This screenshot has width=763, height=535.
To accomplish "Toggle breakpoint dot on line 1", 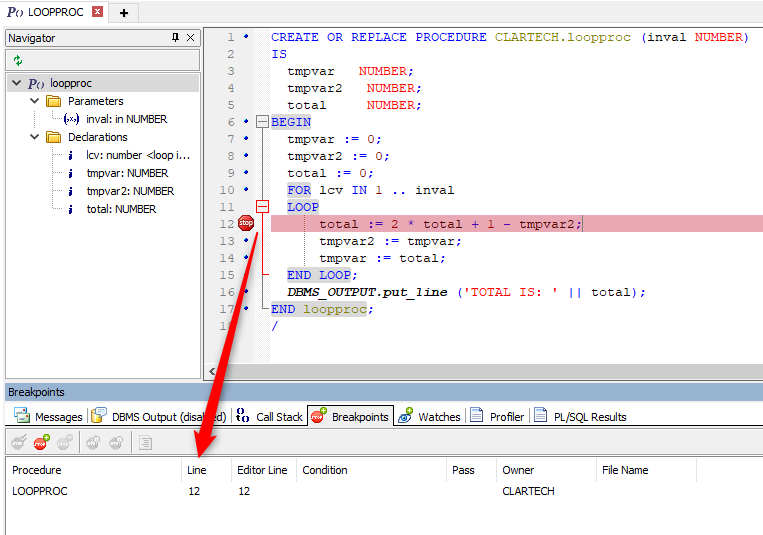I will click(246, 36).
